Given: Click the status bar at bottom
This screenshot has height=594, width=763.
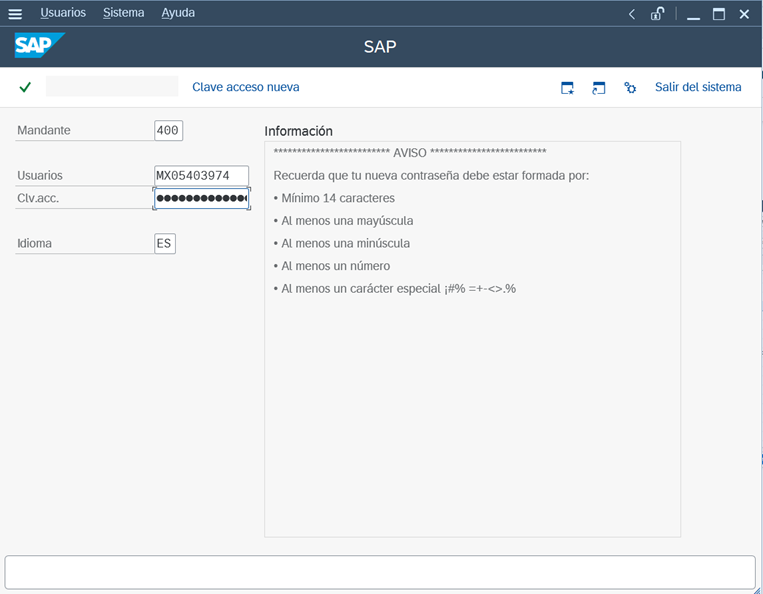Looking at the screenshot, I should pyautogui.click(x=380, y=572).
